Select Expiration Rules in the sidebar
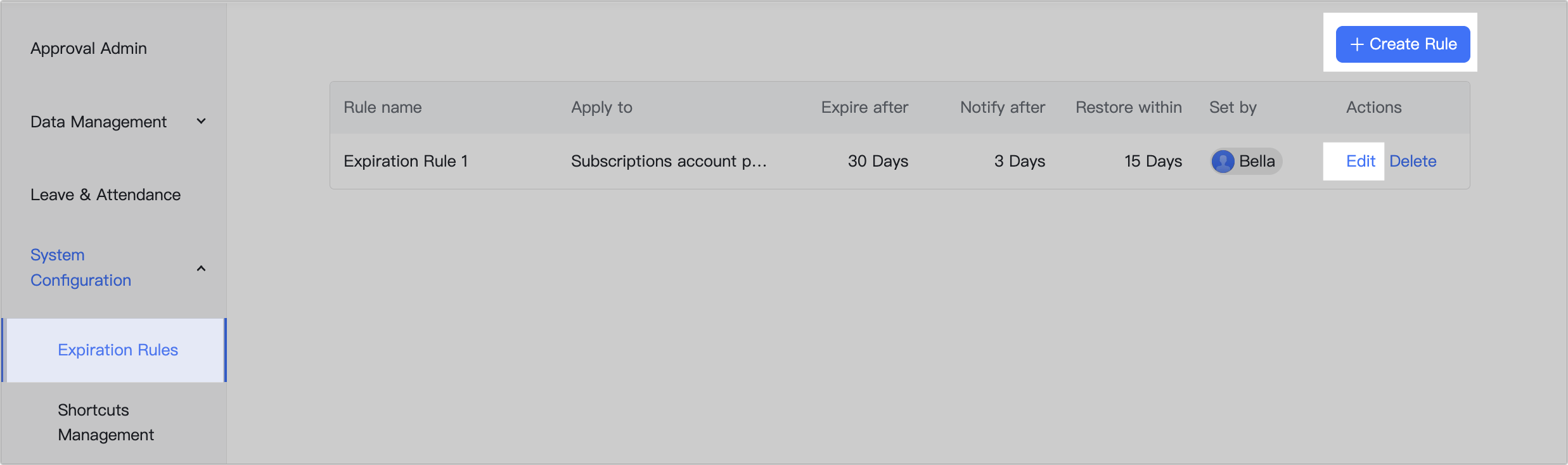Screen dimensions: 1568x465 (117, 350)
